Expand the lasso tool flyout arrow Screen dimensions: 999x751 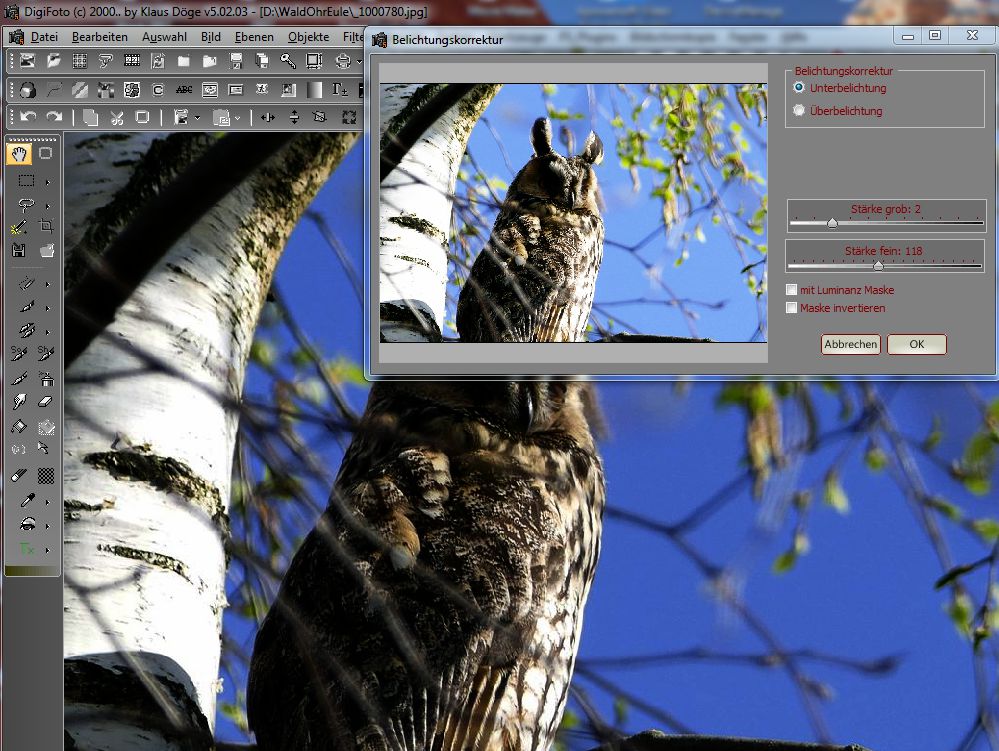[x=46, y=205]
